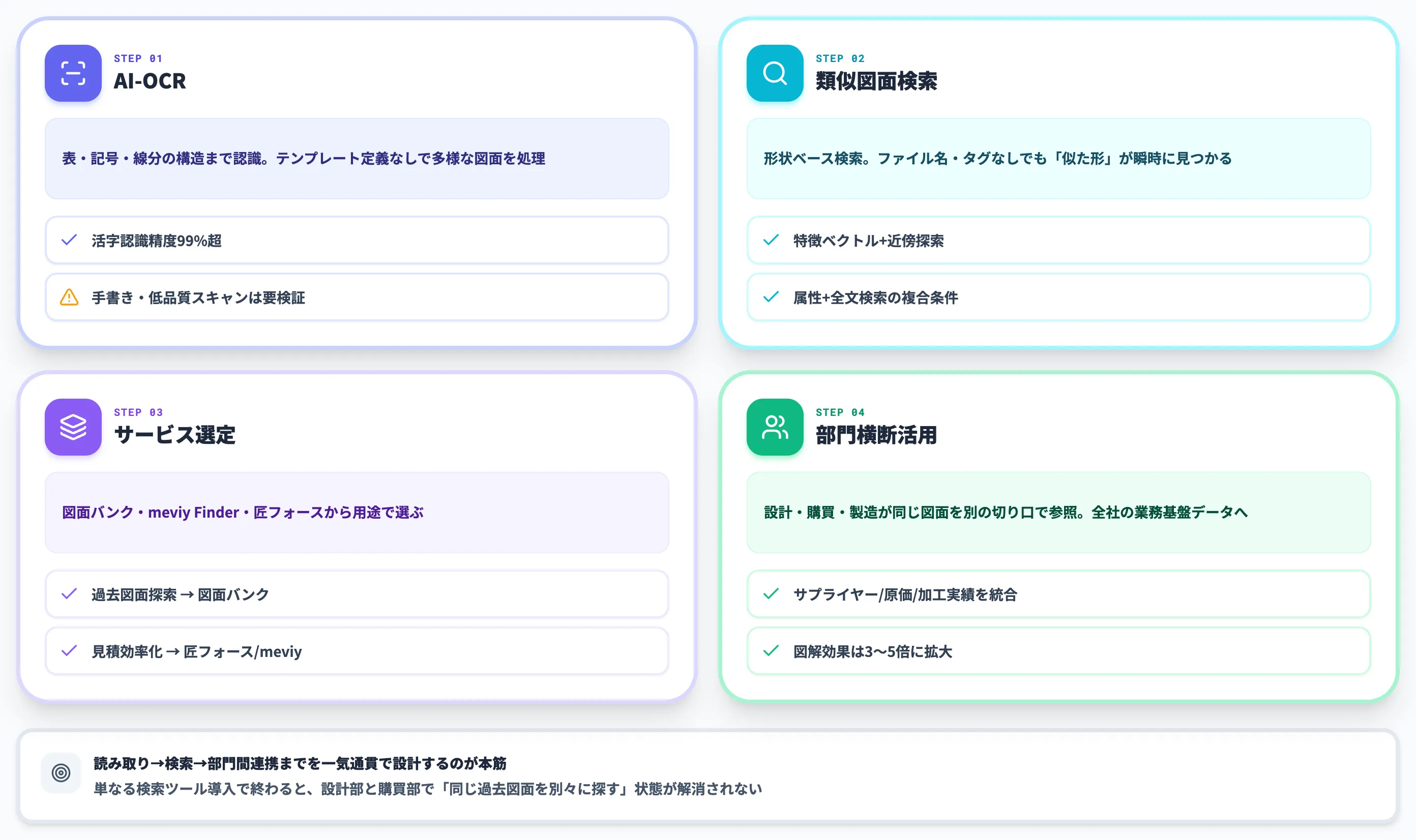Click the text サプライヤー/原価/加工実績を統合
The width and height of the screenshot is (1416, 840).
click(905, 594)
